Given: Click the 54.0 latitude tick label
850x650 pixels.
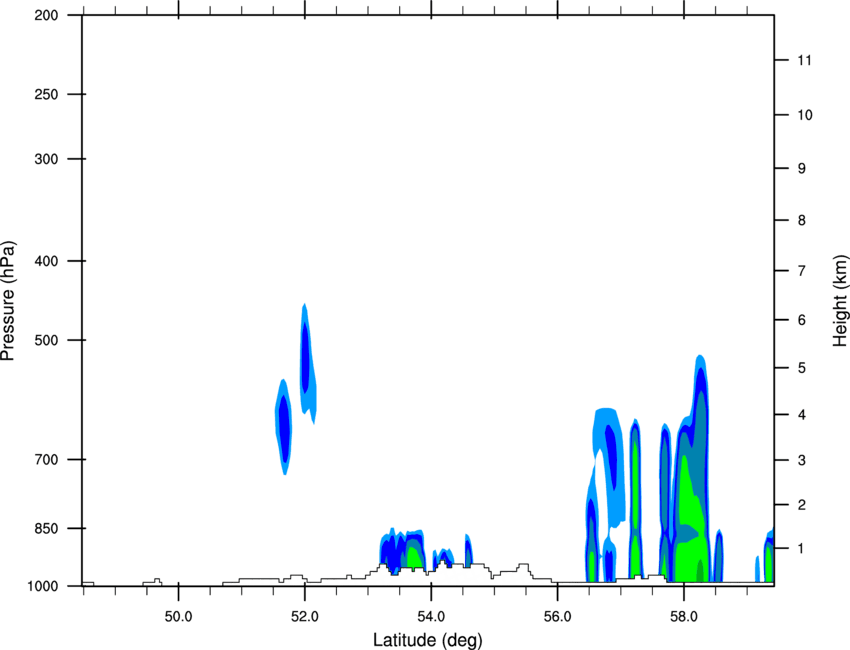Looking at the screenshot, I should tap(432, 617).
